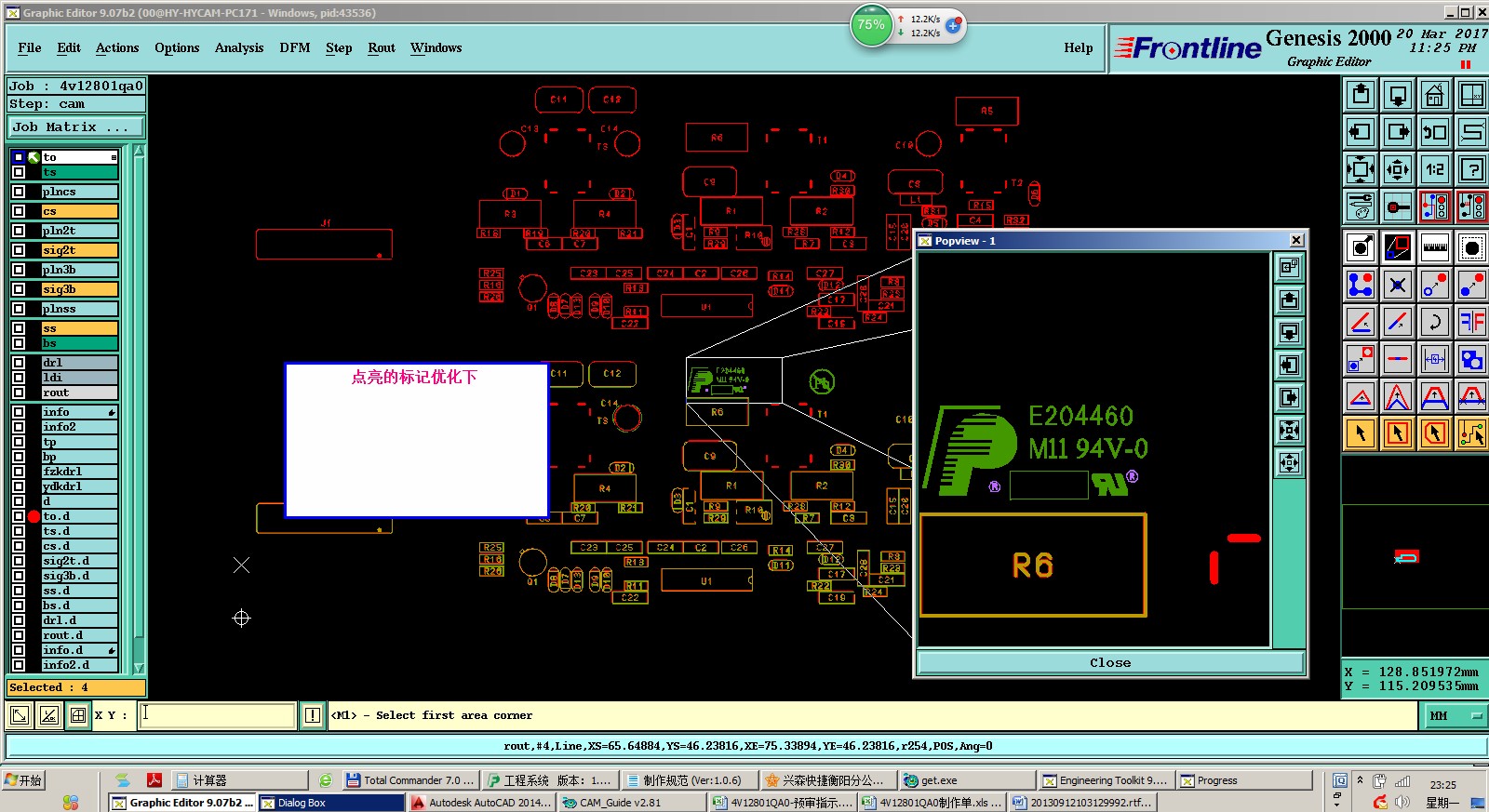Pick the rectangle area select arrow tool
Screen dimensions: 1489x812
tap(1397, 433)
